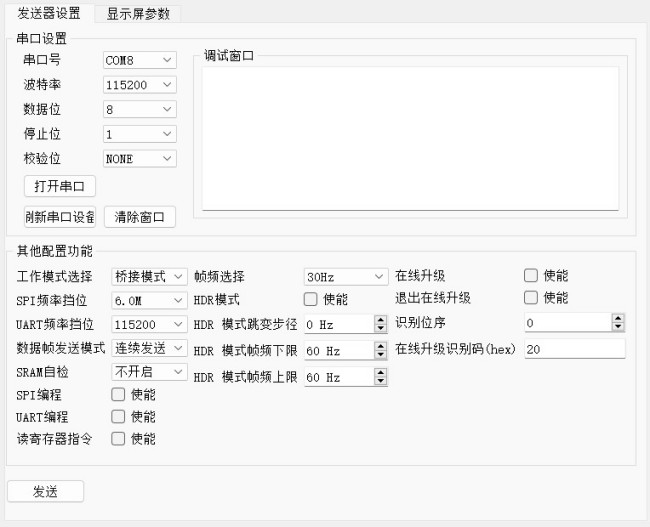Image resolution: width=650 pixels, height=527 pixels.
Task: Expand the 波特率 115200 dropdown
Action: pos(140,86)
